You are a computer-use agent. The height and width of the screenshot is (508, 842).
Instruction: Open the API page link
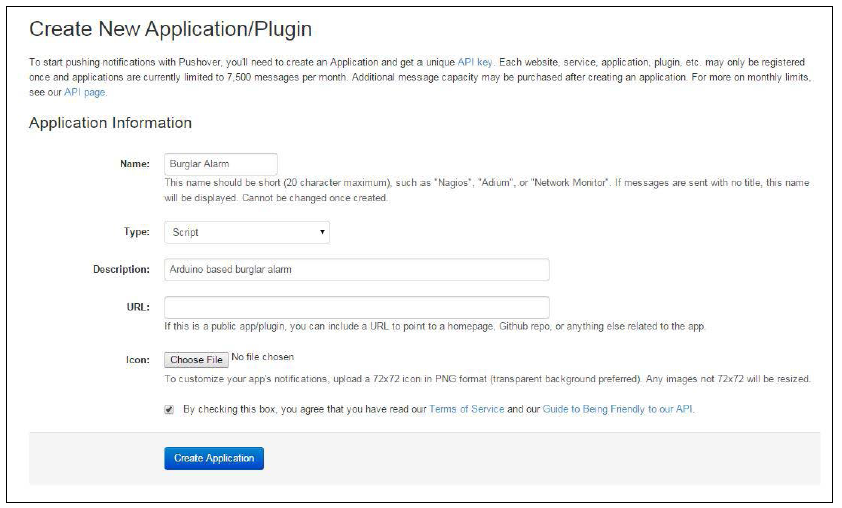coord(84,92)
